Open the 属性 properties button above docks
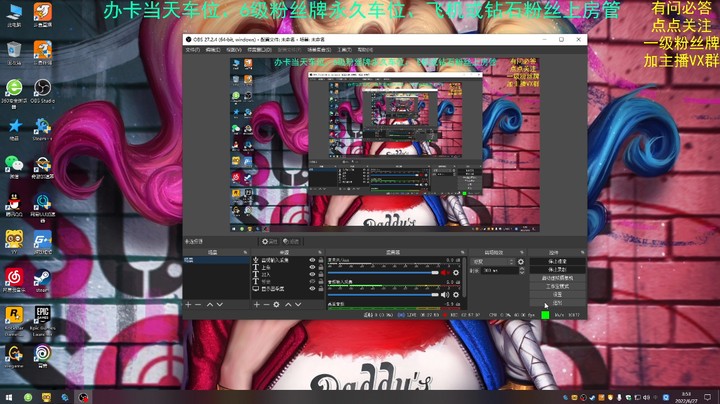720x404 pixels. (270, 241)
